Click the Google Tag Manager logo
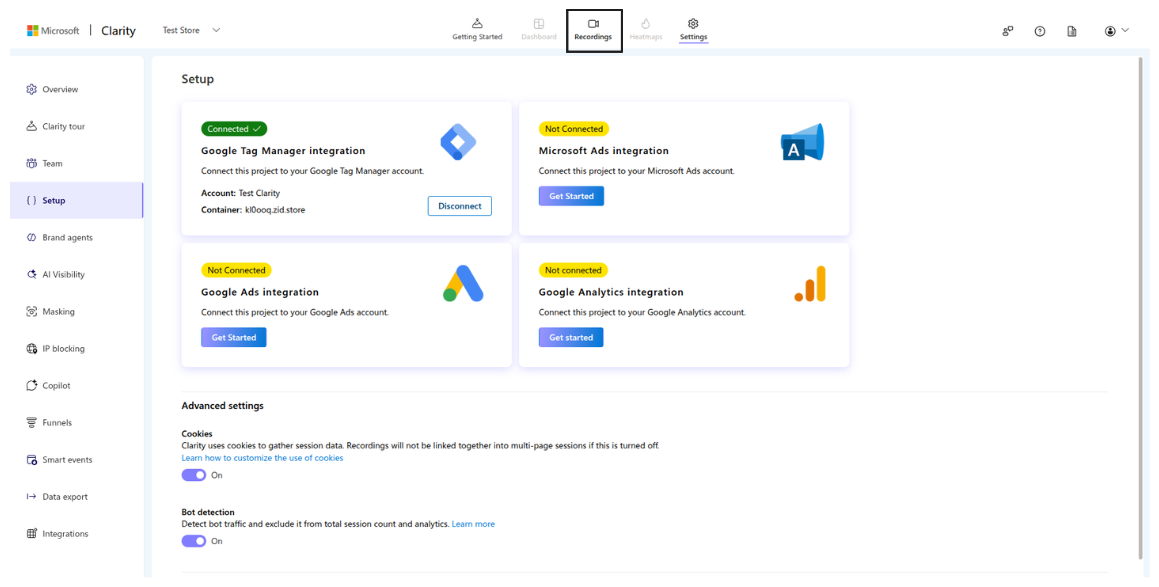 point(458,142)
